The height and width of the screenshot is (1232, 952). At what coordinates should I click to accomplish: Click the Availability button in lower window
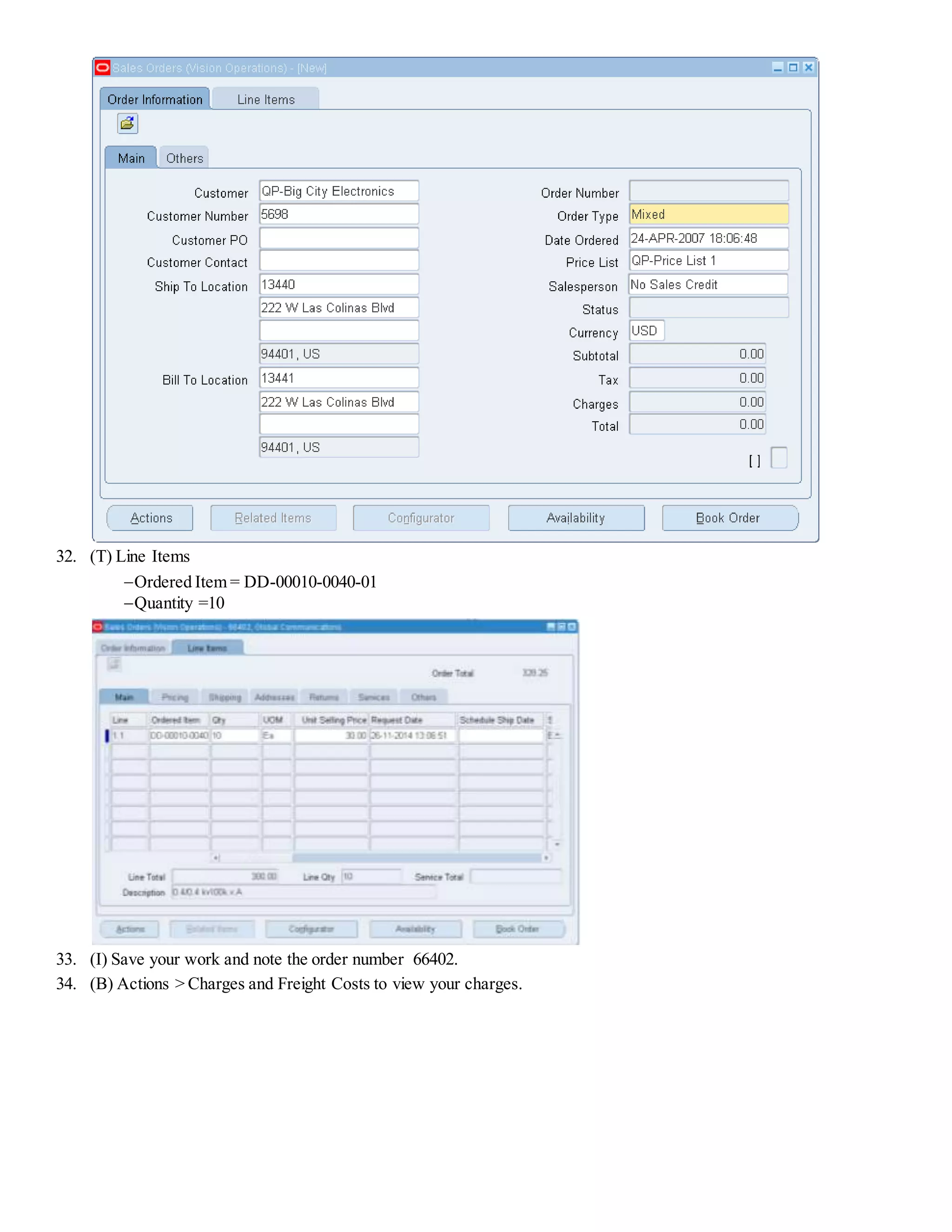tap(416, 928)
